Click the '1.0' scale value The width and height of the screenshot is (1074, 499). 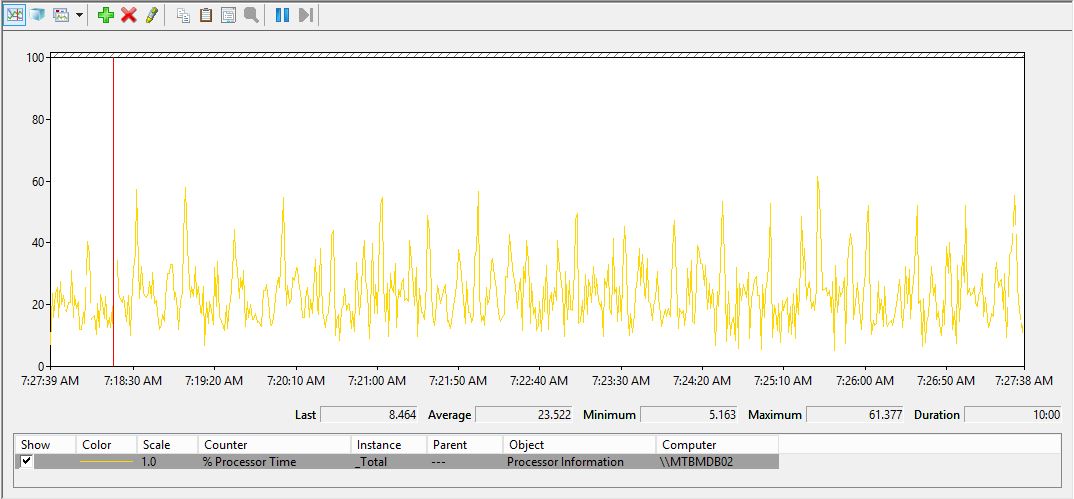149,462
